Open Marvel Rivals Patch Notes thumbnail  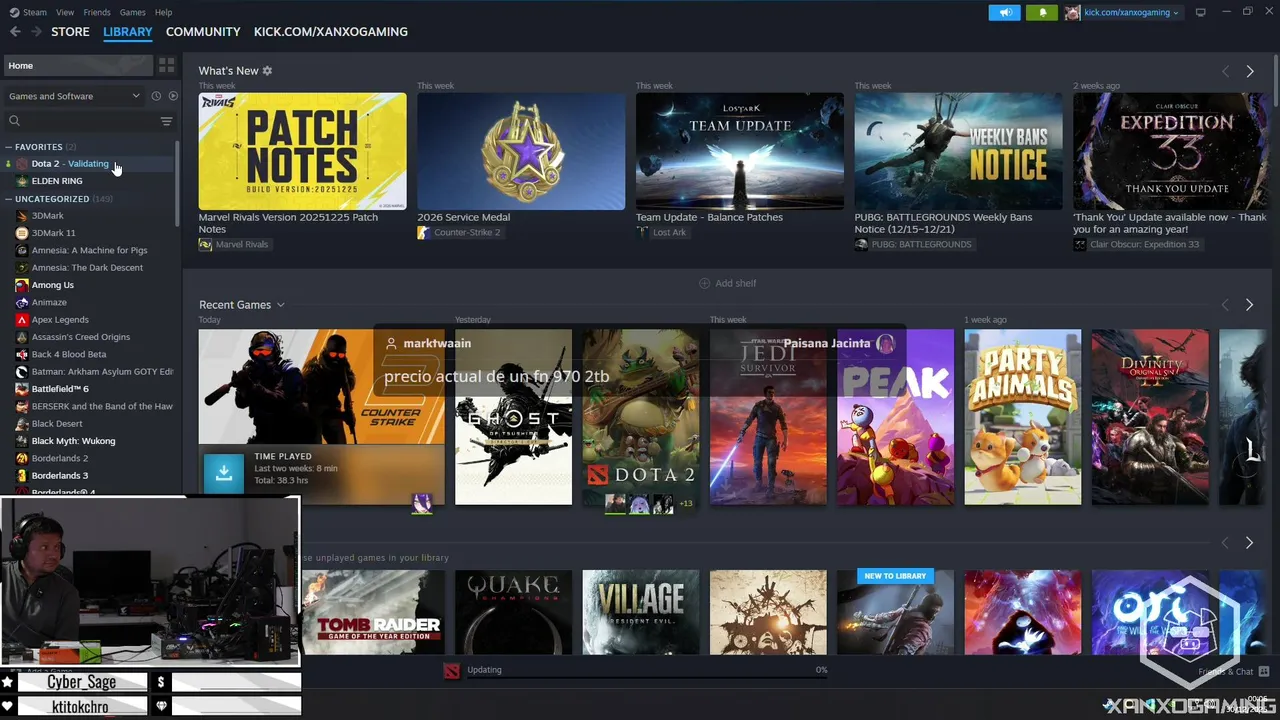pyautogui.click(x=302, y=151)
